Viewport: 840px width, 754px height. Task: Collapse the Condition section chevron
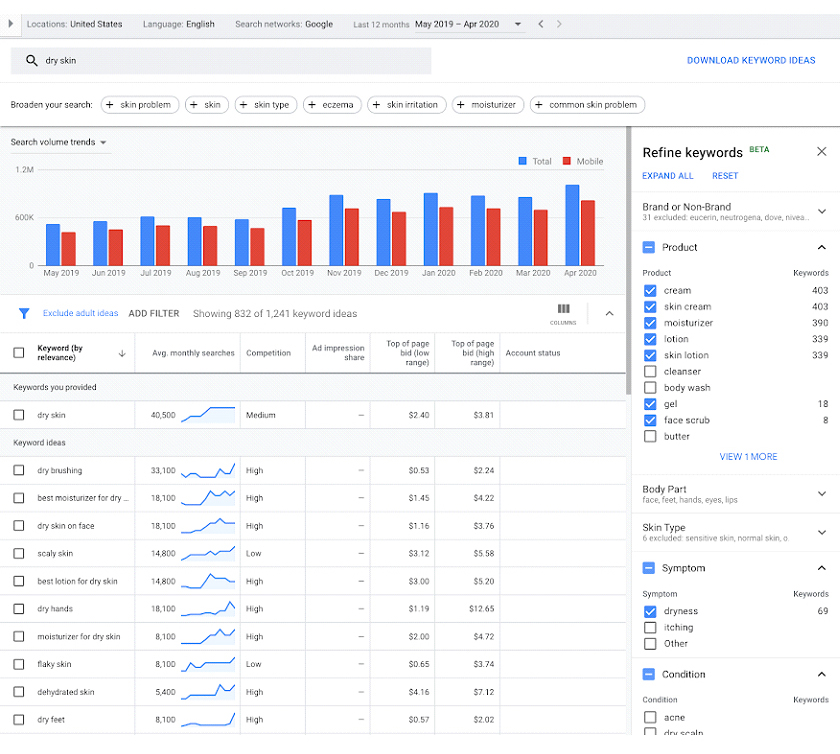(x=821, y=674)
